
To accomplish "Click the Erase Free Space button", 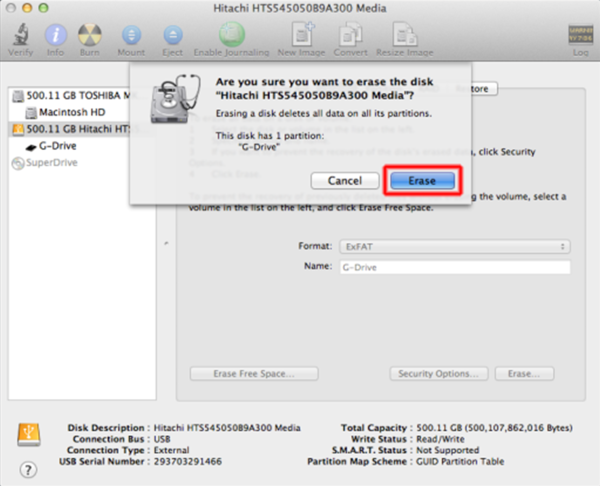I will [x=254, y=373].
